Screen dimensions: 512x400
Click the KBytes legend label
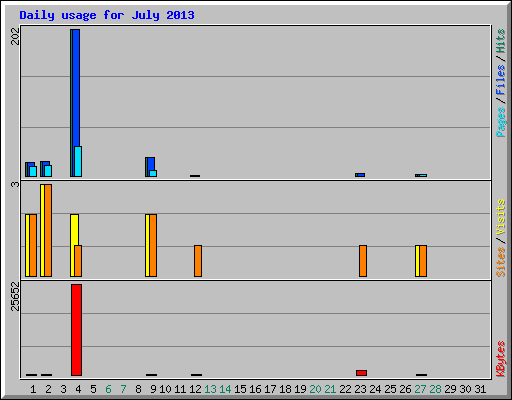(501, 359)
